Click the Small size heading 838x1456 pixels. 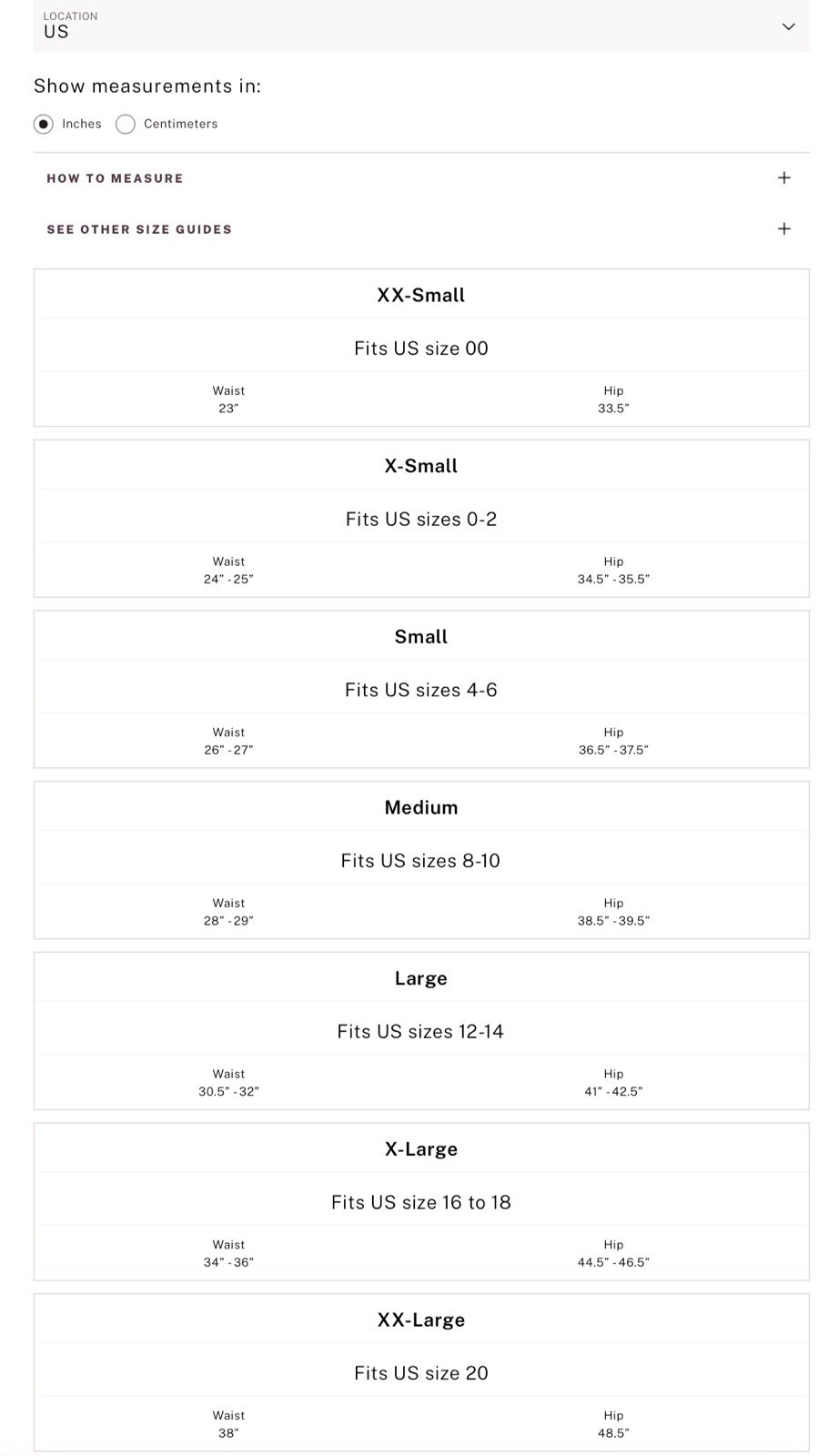(421, 637)
